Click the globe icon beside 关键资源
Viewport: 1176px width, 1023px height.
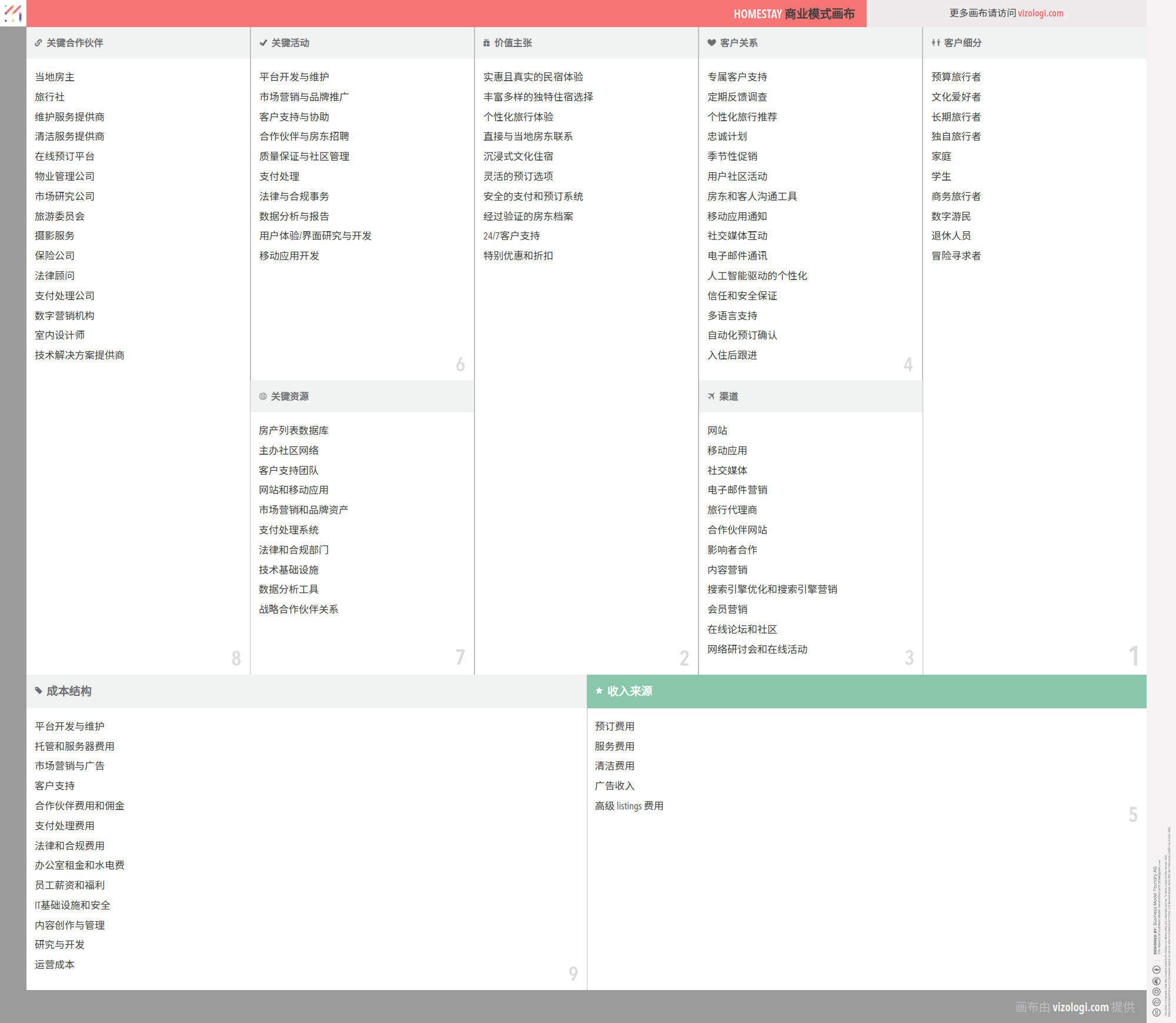pyautogui.click(x=263, y=396)
